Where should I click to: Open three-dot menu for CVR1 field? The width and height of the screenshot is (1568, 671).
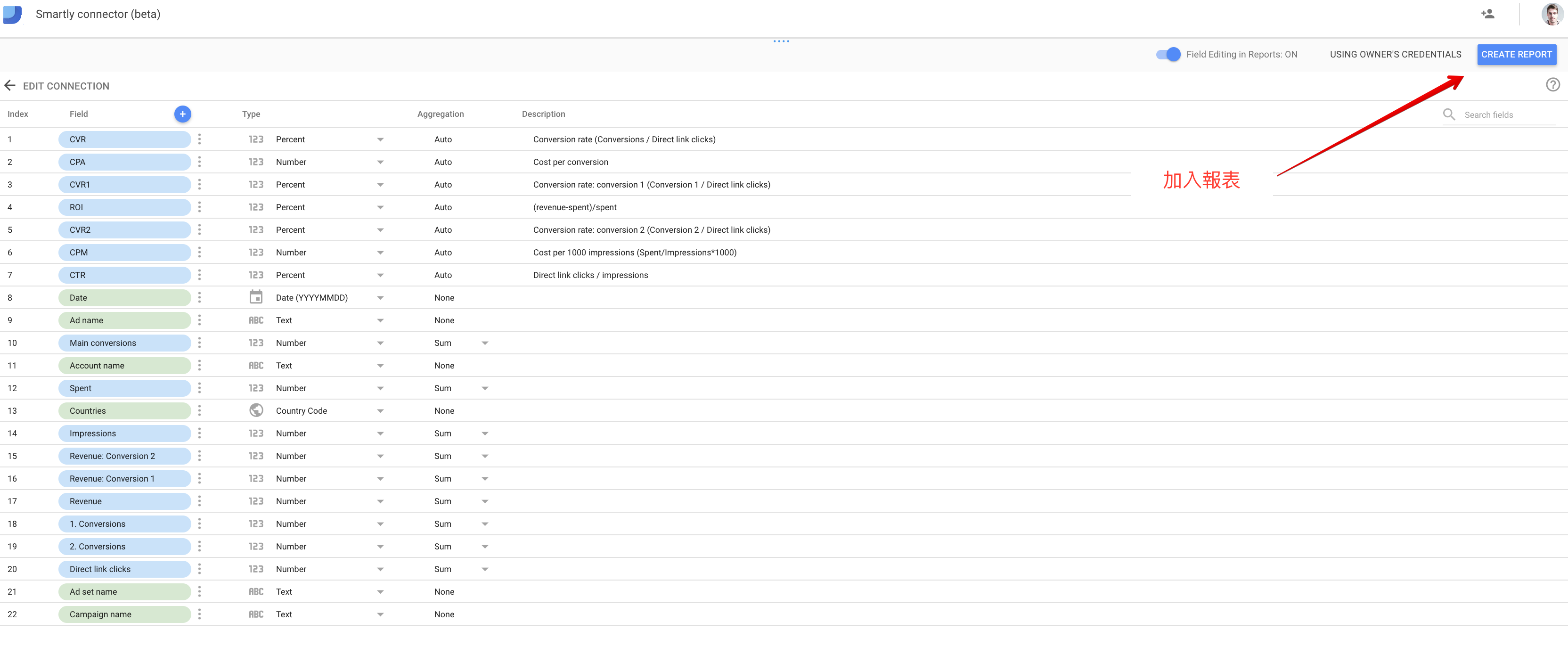200,185
